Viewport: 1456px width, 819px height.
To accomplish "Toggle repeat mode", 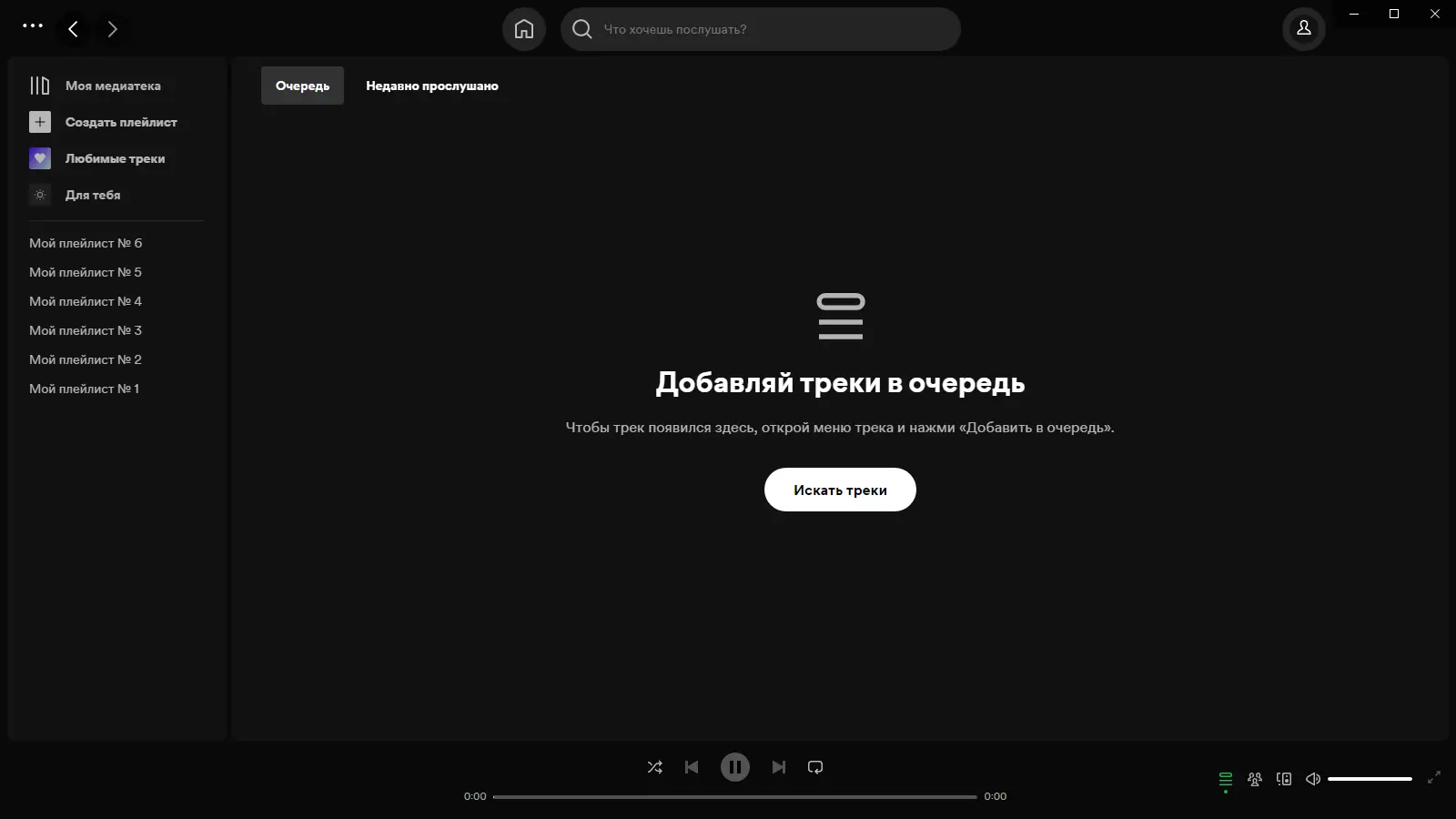I will click(815, 767).
